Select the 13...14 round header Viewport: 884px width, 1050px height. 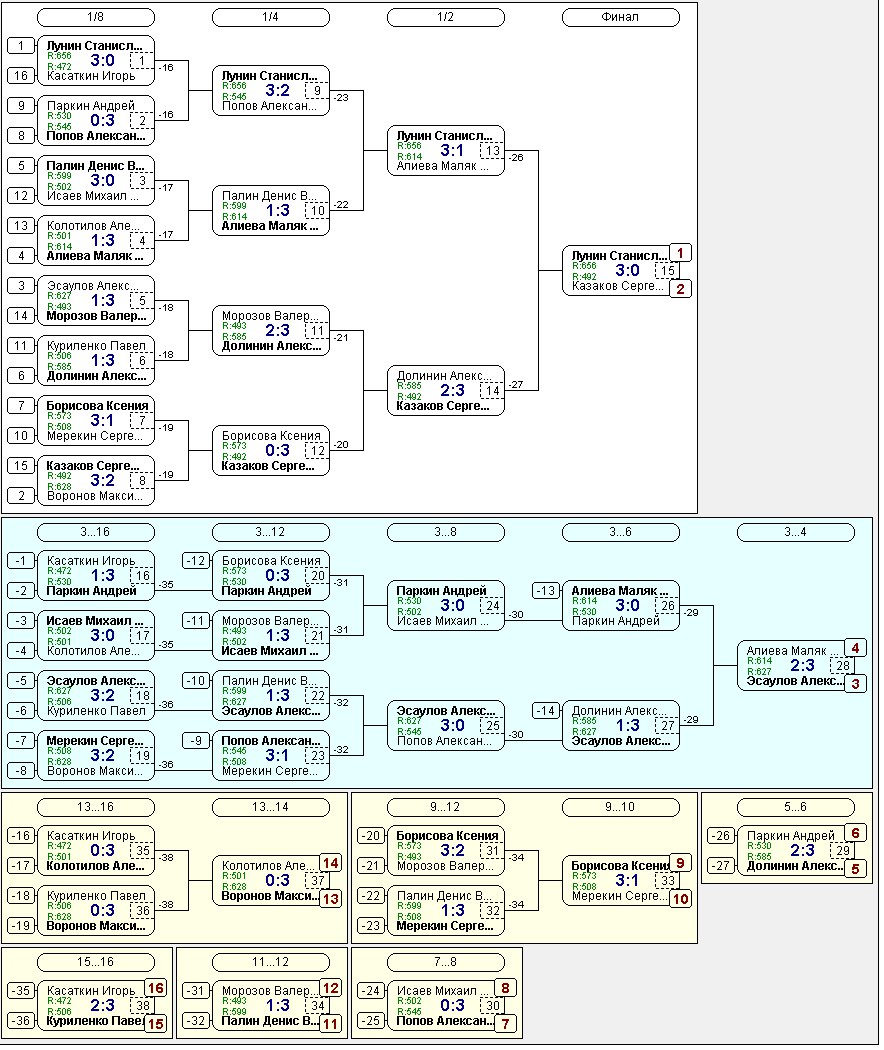tap(271, 808)
